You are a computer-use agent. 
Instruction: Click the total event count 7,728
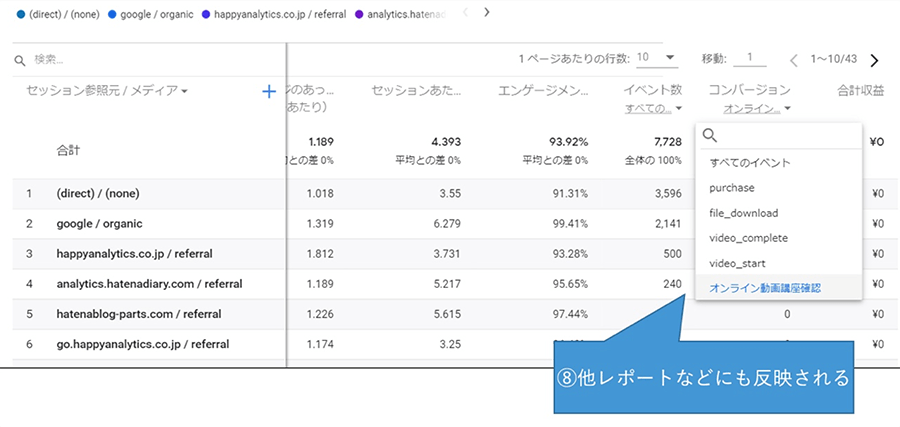pyautogui.click(x=669, y=142)
